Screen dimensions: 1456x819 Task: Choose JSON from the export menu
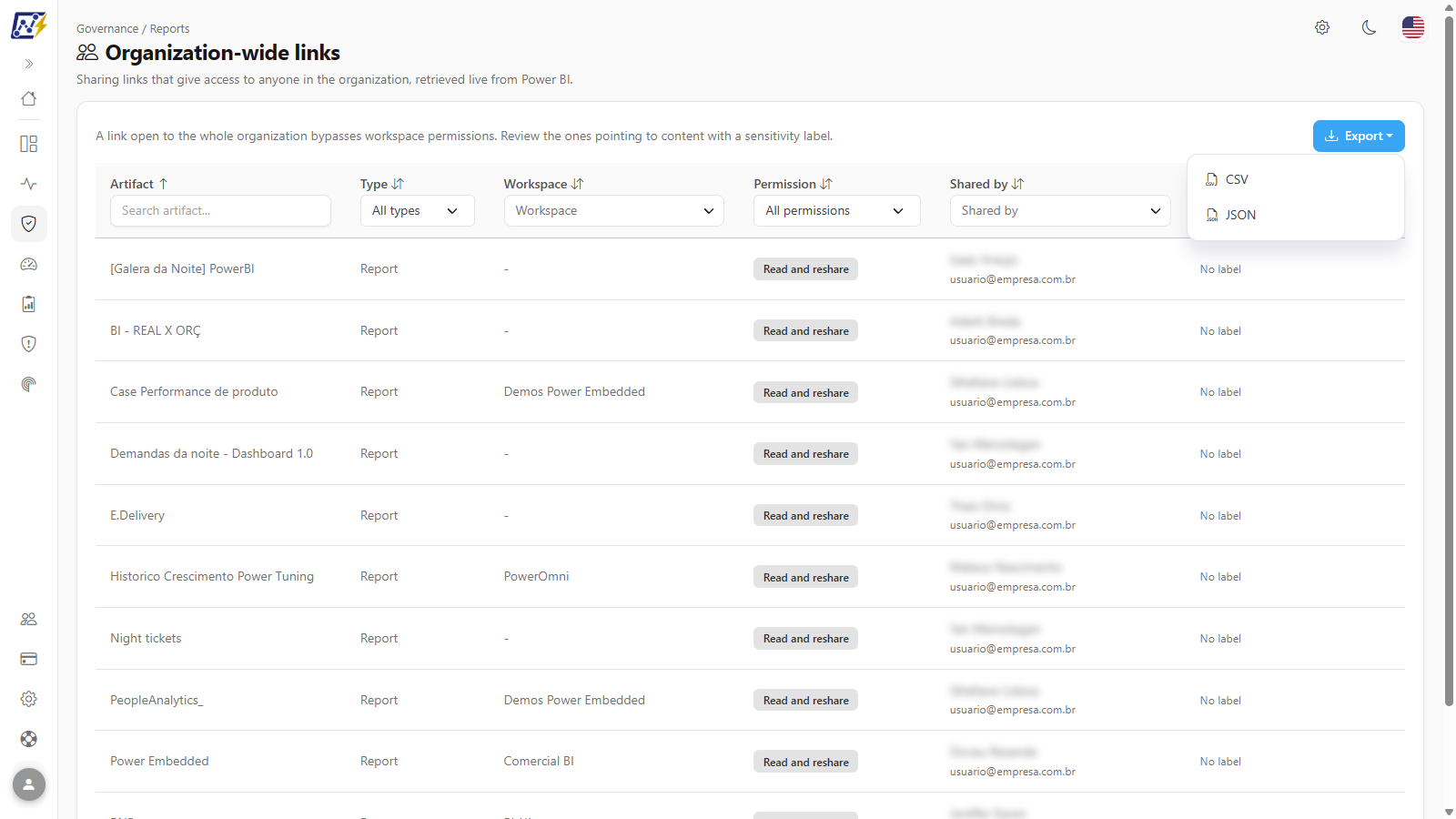coord(1296,215)
